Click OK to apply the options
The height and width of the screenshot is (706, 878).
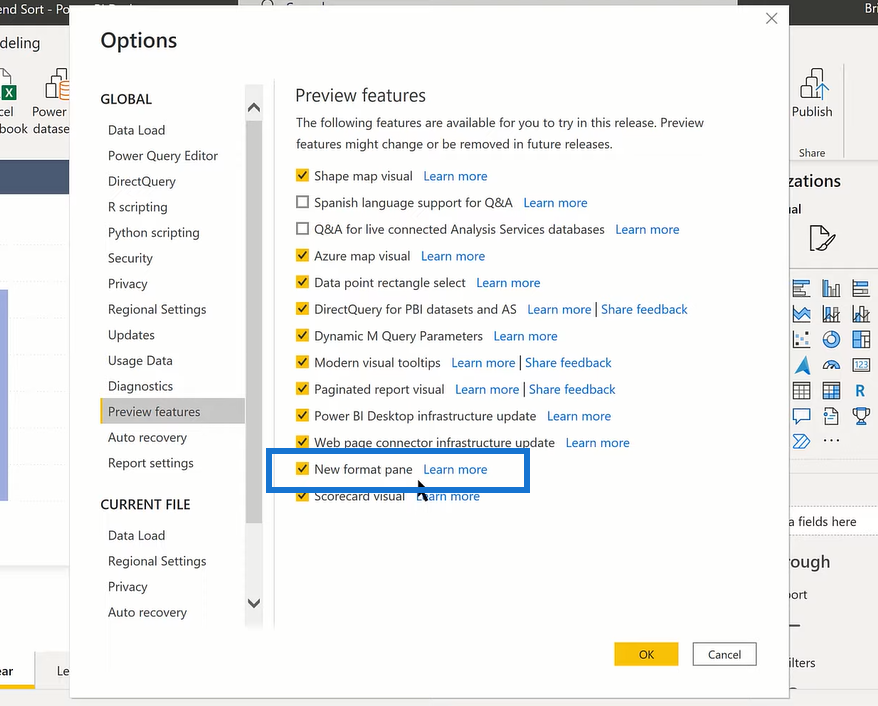point(646,654)
